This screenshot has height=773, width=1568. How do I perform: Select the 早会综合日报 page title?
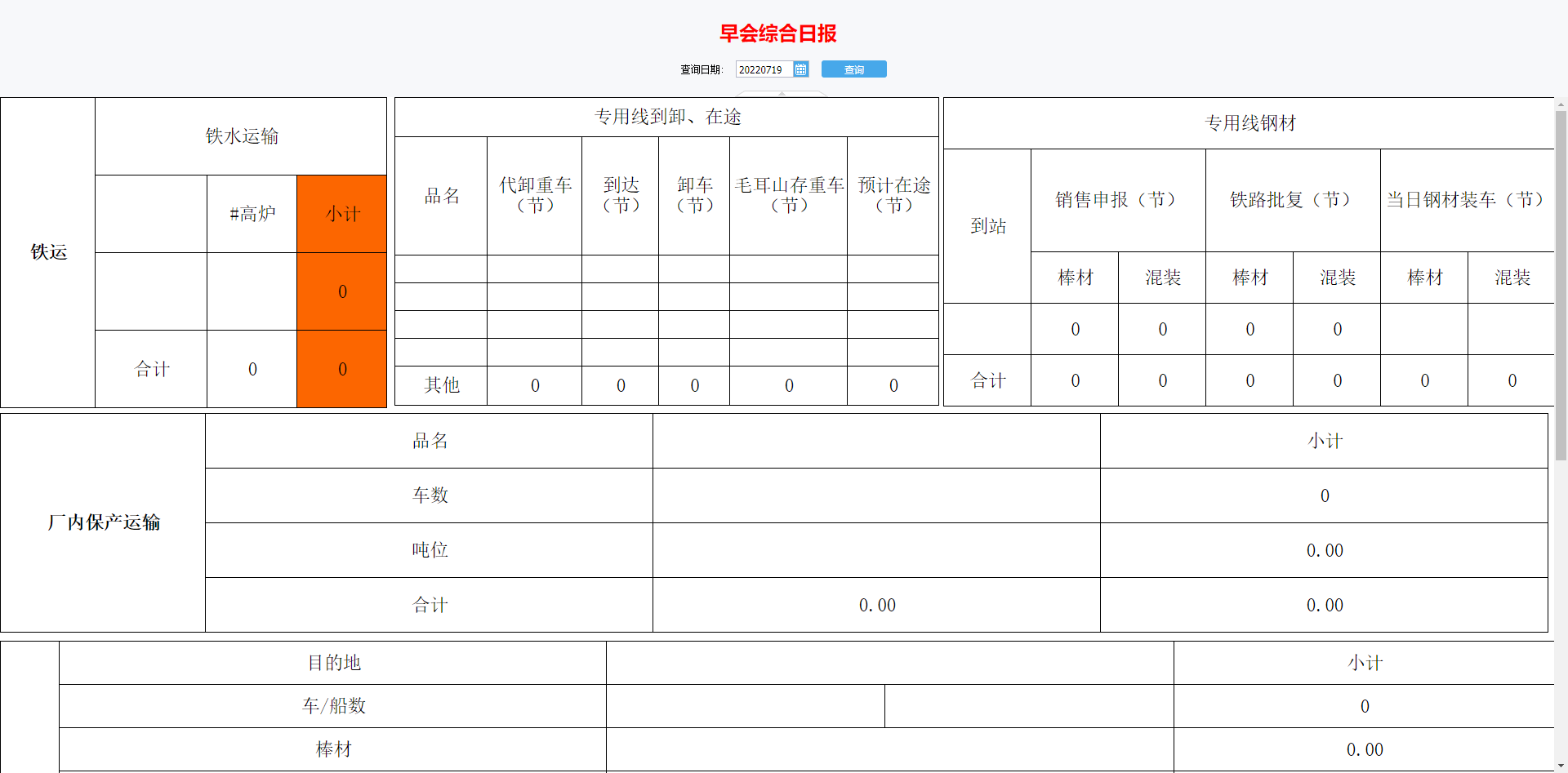point(777,33)
